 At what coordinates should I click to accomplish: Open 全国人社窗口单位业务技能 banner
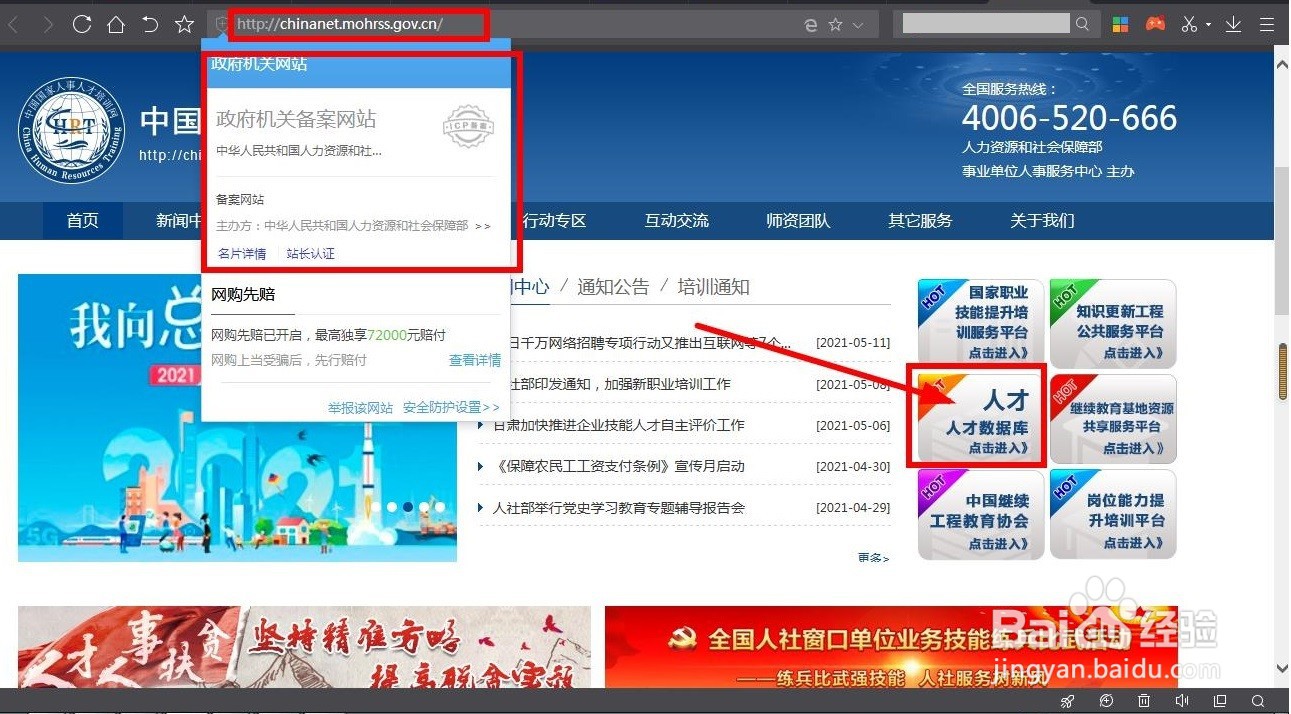(x=891, y=647)
